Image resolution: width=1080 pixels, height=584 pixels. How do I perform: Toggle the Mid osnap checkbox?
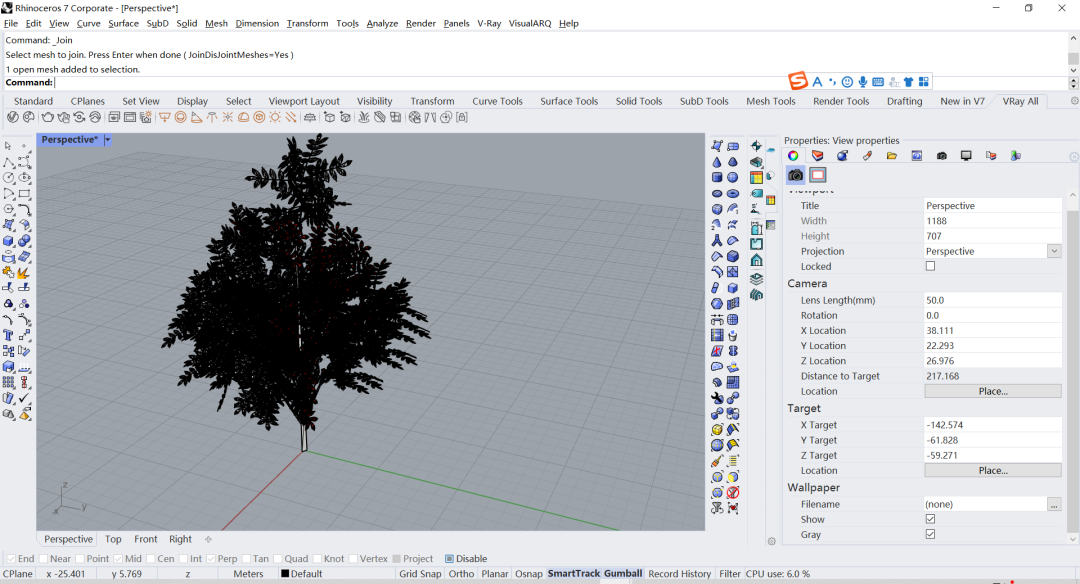click(118, 559)
